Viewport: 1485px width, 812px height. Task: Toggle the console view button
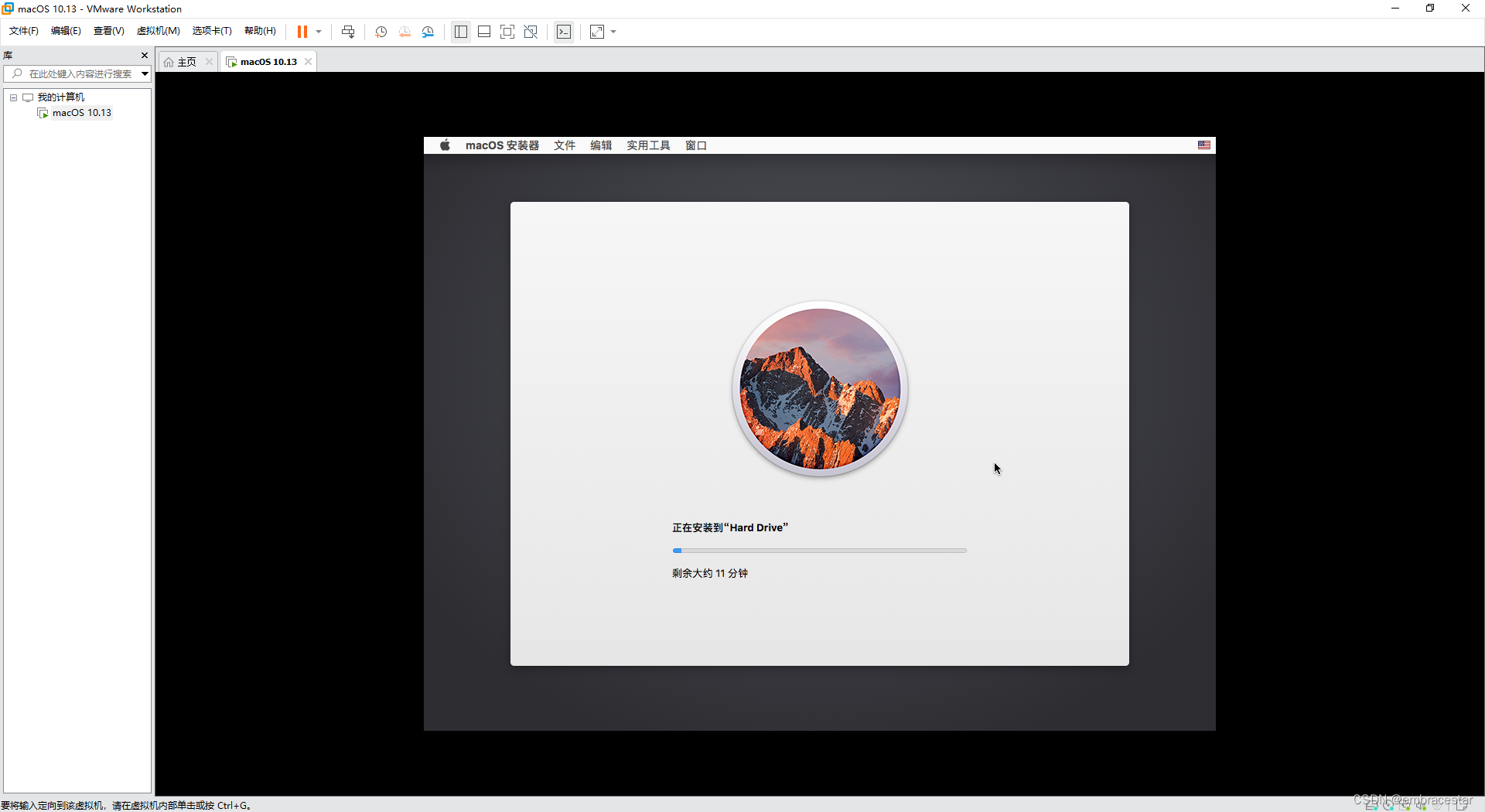[x=564, y=32]
